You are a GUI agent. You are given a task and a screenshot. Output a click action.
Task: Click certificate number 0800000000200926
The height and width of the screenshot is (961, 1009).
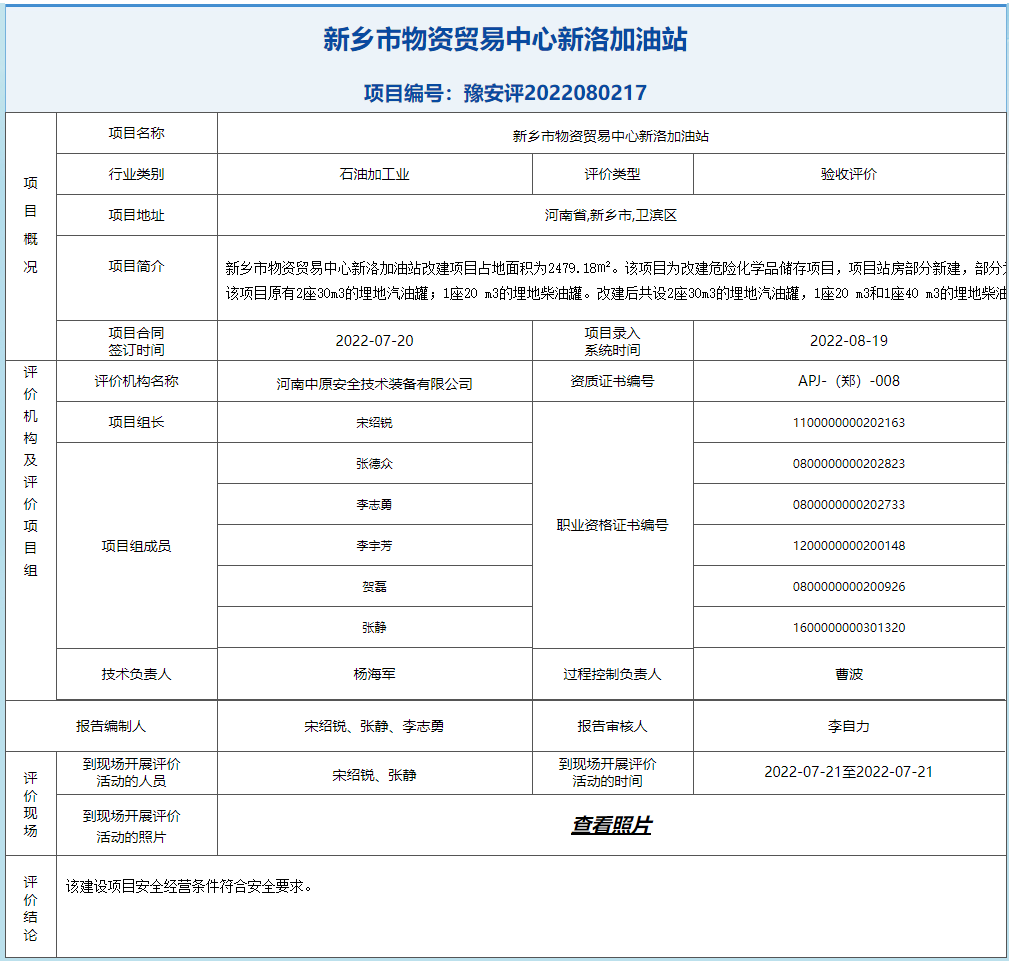pos(849,586)
